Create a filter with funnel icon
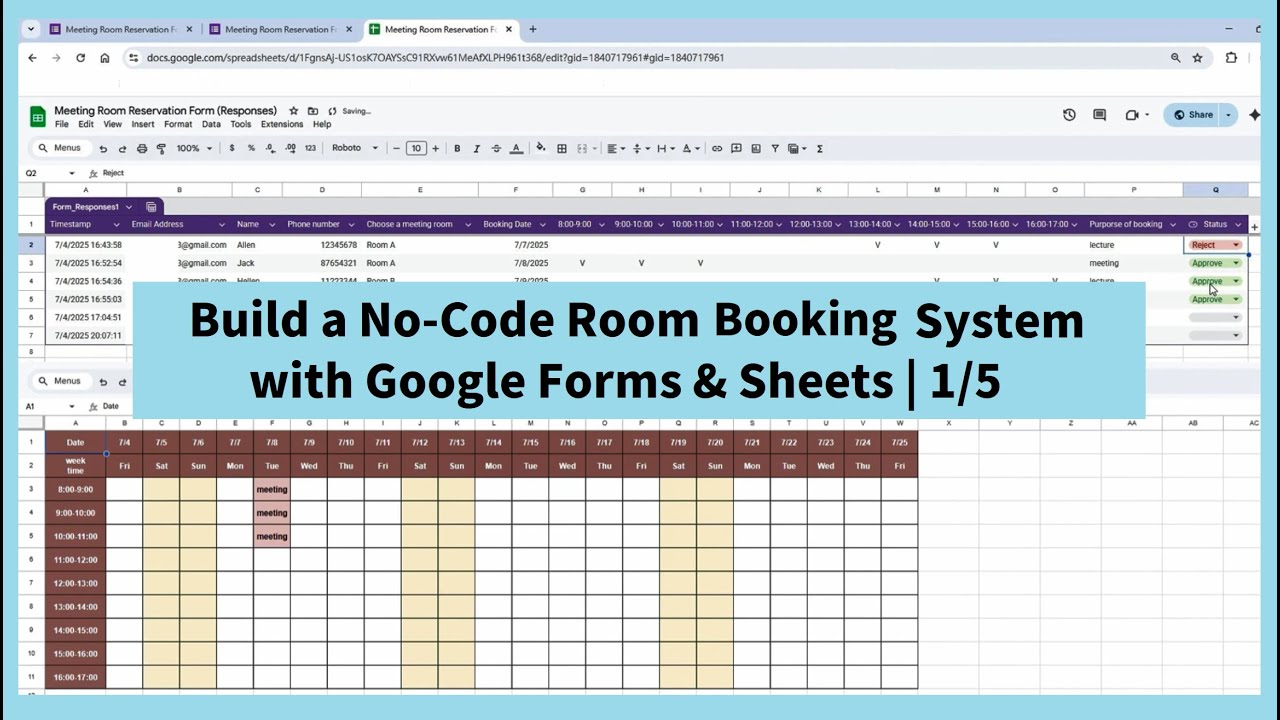This screenshot has height=720, width=1280. click(x=775, y=148)
